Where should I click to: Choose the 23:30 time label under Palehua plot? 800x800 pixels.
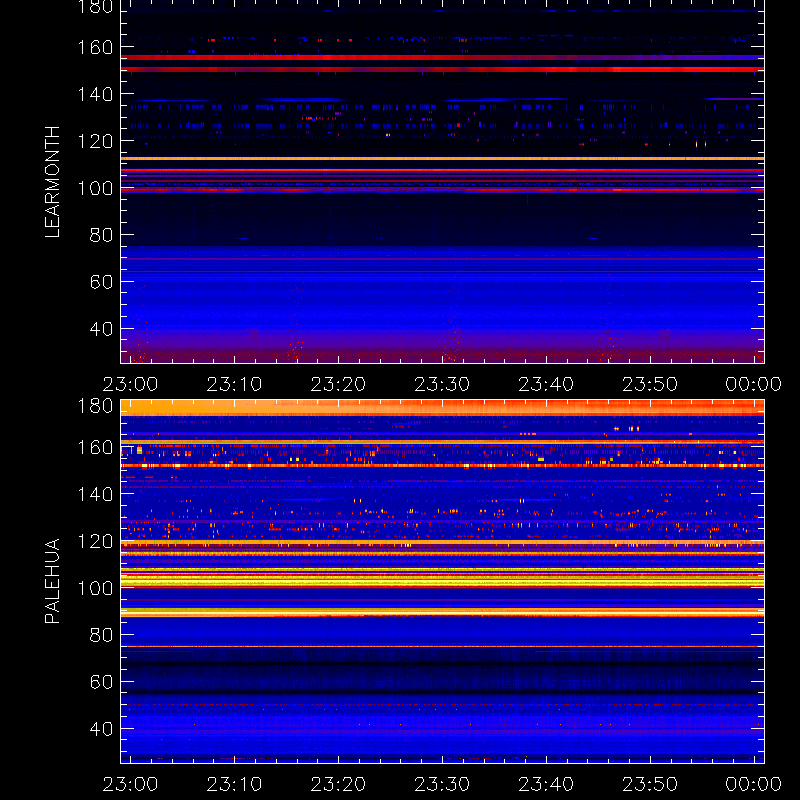tap(442, 784)
